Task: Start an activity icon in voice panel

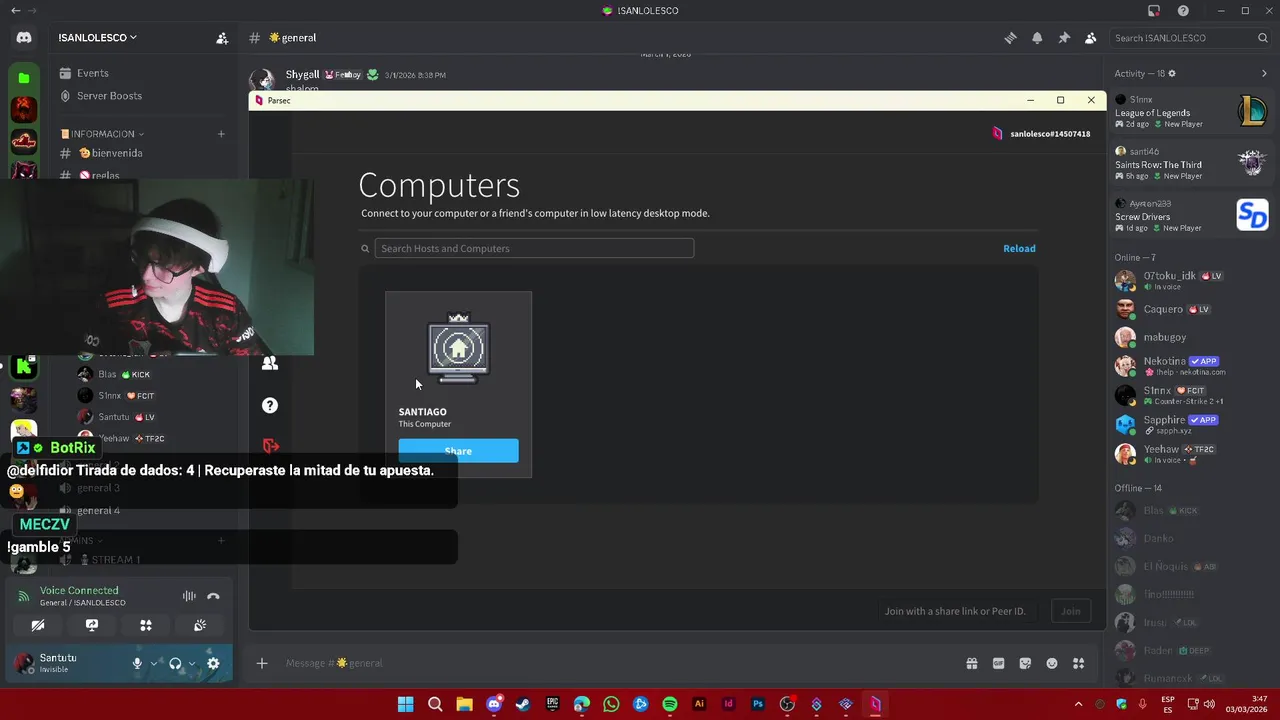Action: tap(146, 625)
